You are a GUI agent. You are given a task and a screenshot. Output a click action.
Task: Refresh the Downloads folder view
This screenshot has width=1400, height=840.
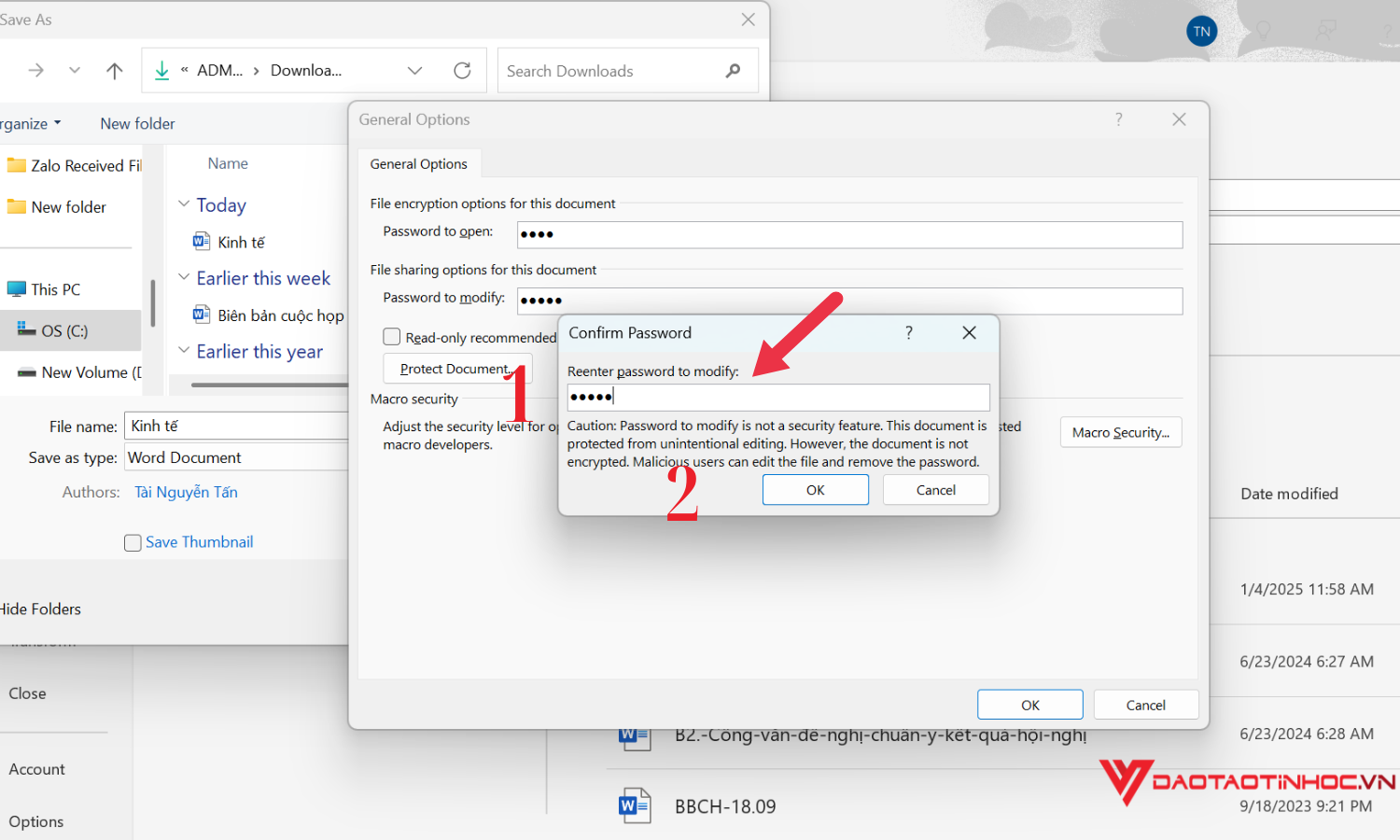point(462,71)
